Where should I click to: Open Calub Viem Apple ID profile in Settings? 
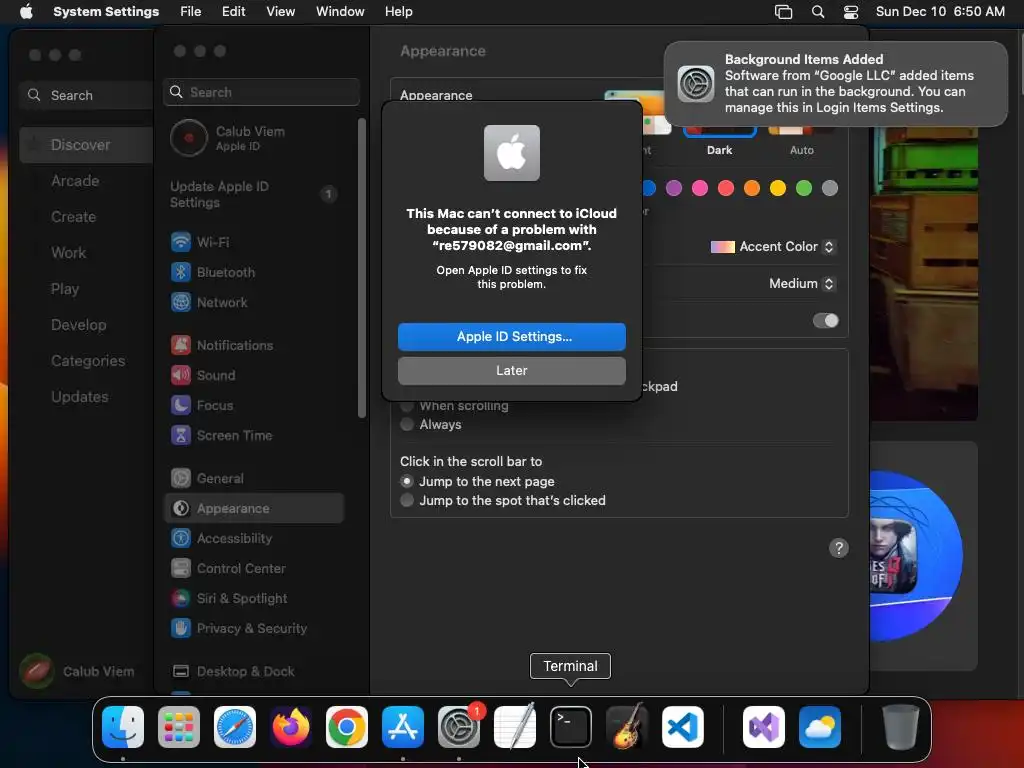(255, 138)
